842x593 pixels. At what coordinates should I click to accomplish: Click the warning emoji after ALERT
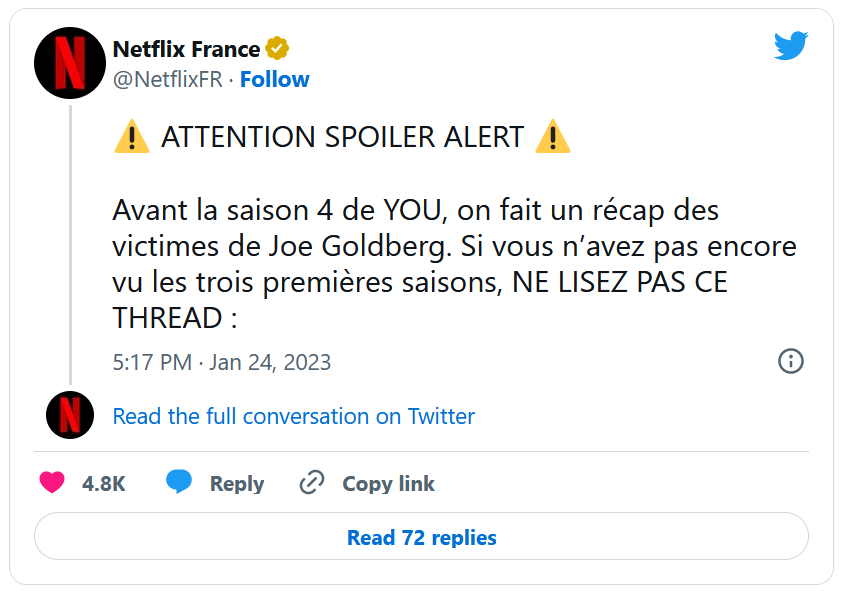coord(552,138)
